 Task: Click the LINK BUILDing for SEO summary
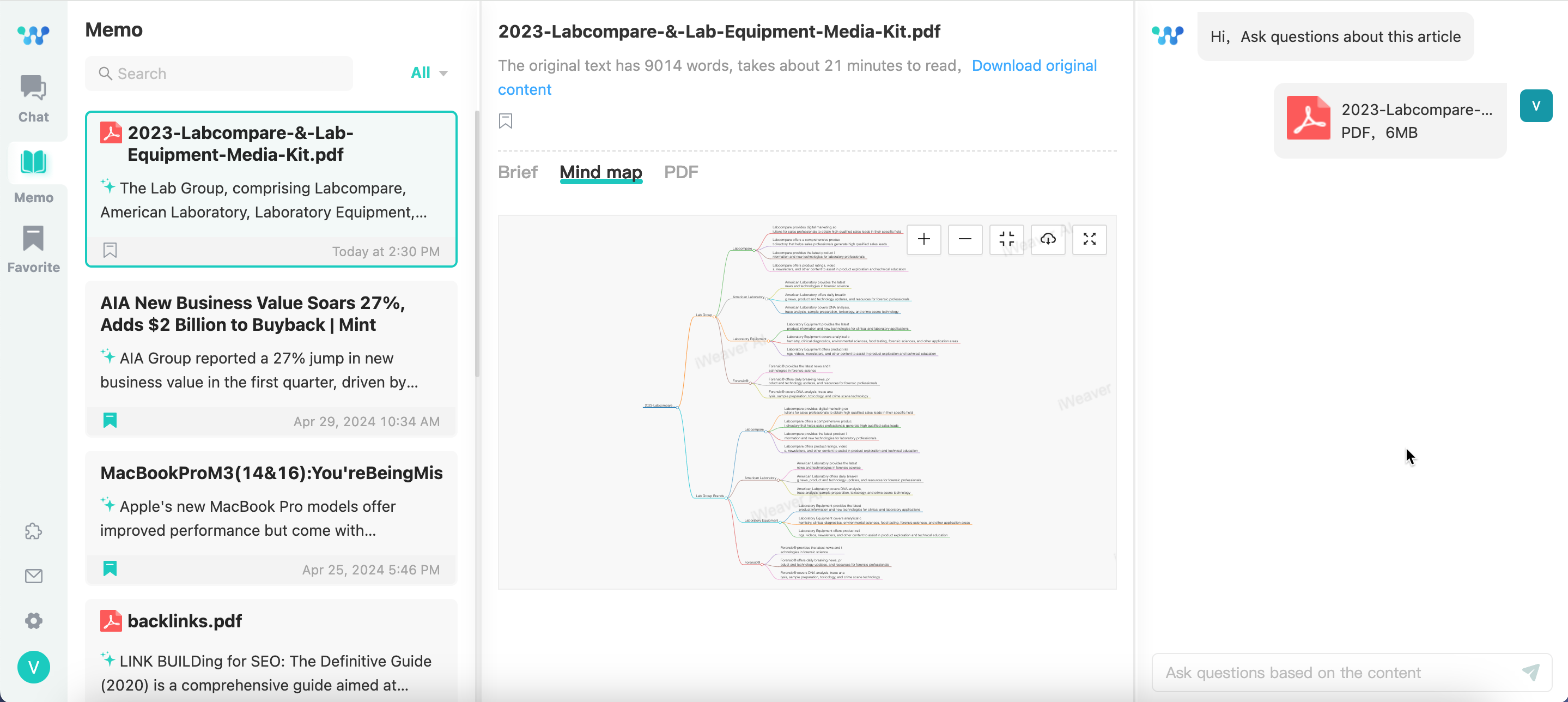(x=266, y=673)
